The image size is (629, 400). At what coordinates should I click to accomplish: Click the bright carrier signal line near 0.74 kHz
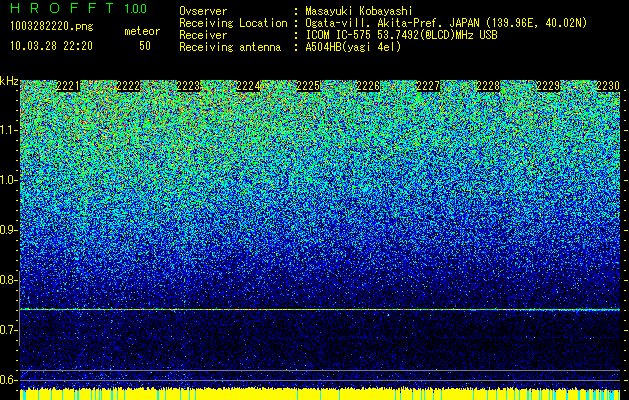click(x=320, y=309)
